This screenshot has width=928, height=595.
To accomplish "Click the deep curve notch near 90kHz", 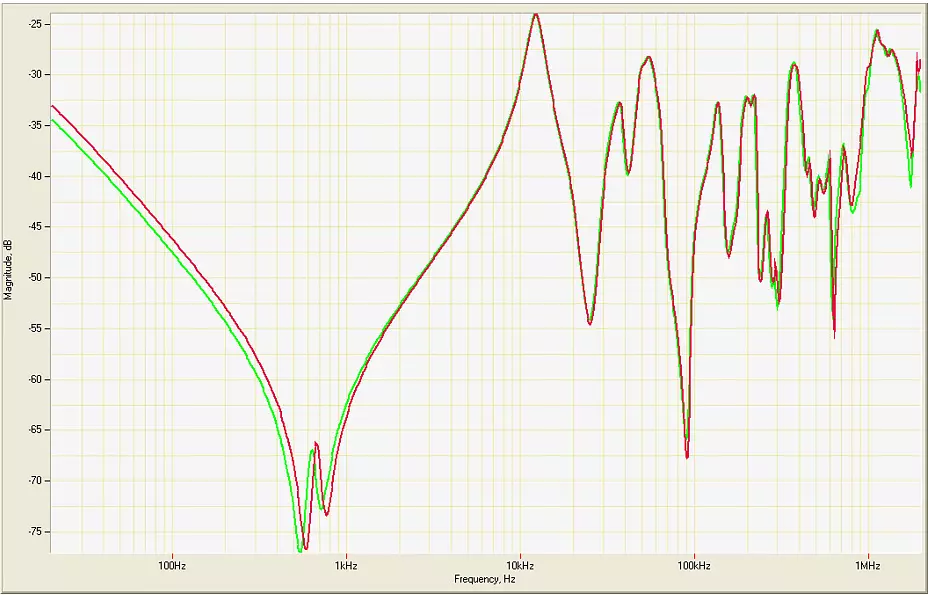I will (x=687, y=456).
